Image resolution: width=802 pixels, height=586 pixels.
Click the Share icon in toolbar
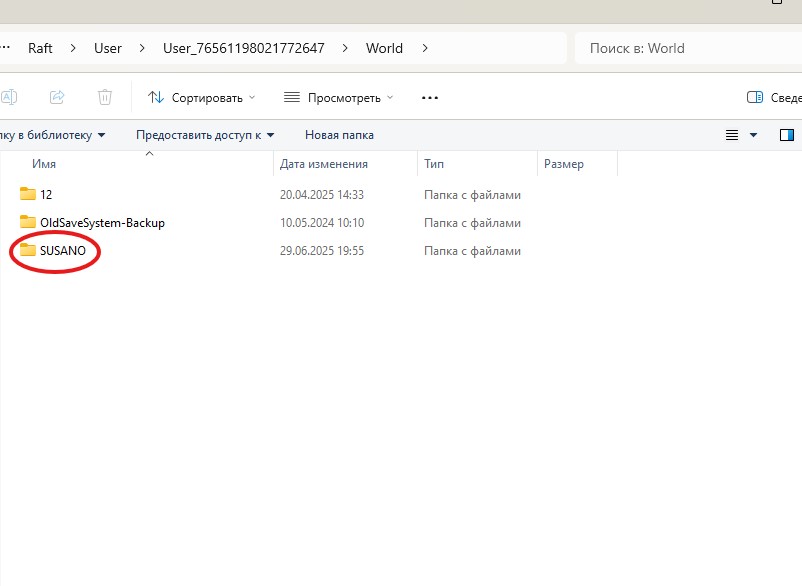57,97
